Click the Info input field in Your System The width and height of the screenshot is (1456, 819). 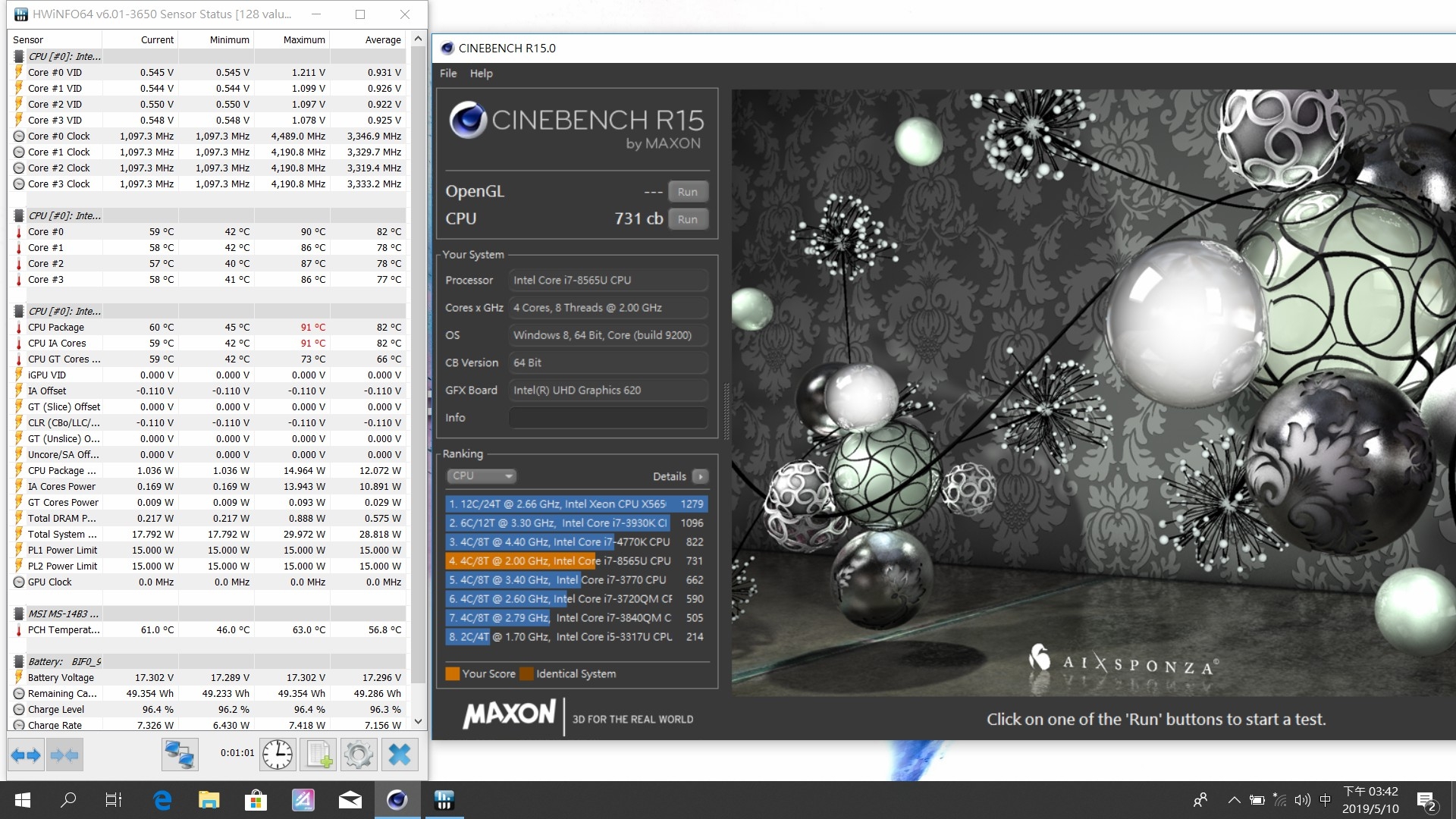pyautogui.click(x=608, y=418)
